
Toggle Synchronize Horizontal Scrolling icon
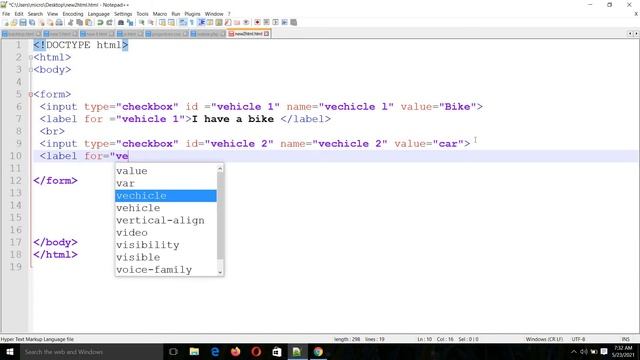pos(171,22)
